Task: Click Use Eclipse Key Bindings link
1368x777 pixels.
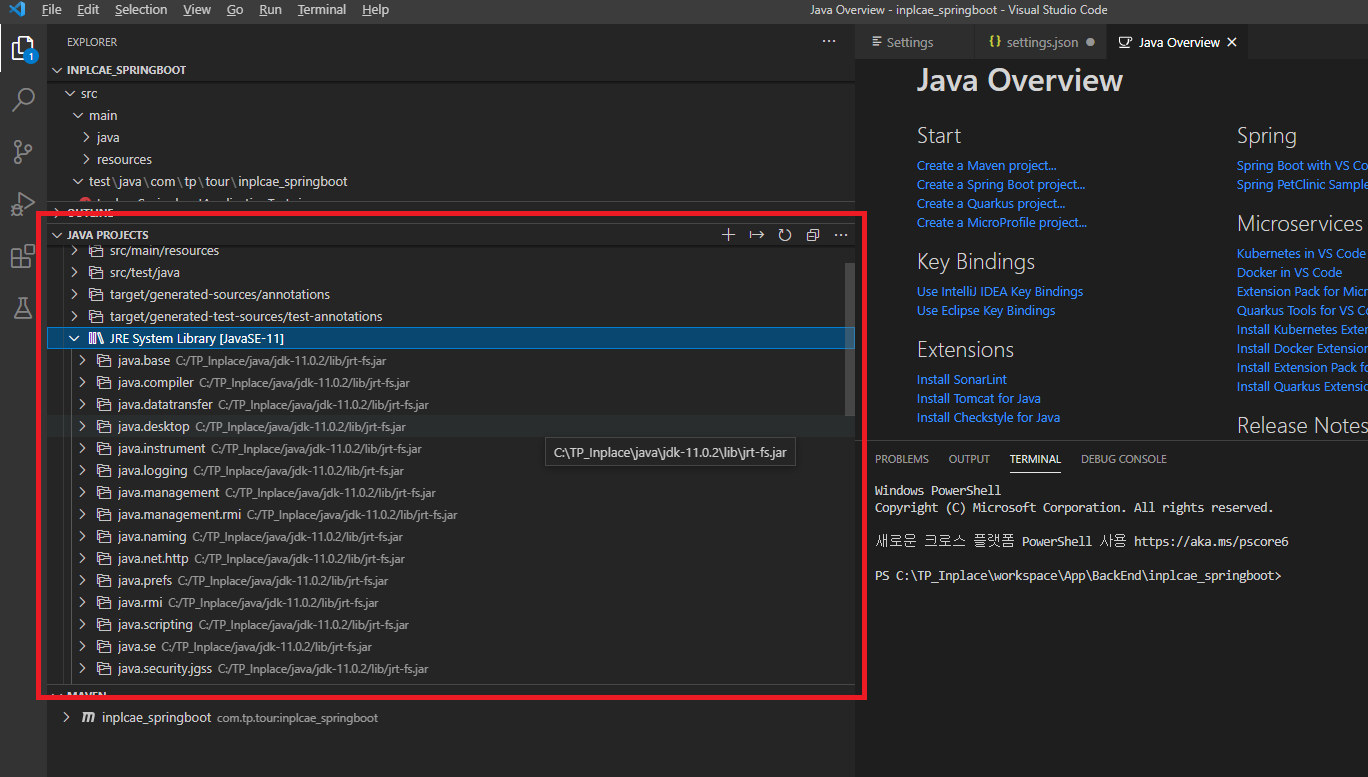Action: pos(986,311)
